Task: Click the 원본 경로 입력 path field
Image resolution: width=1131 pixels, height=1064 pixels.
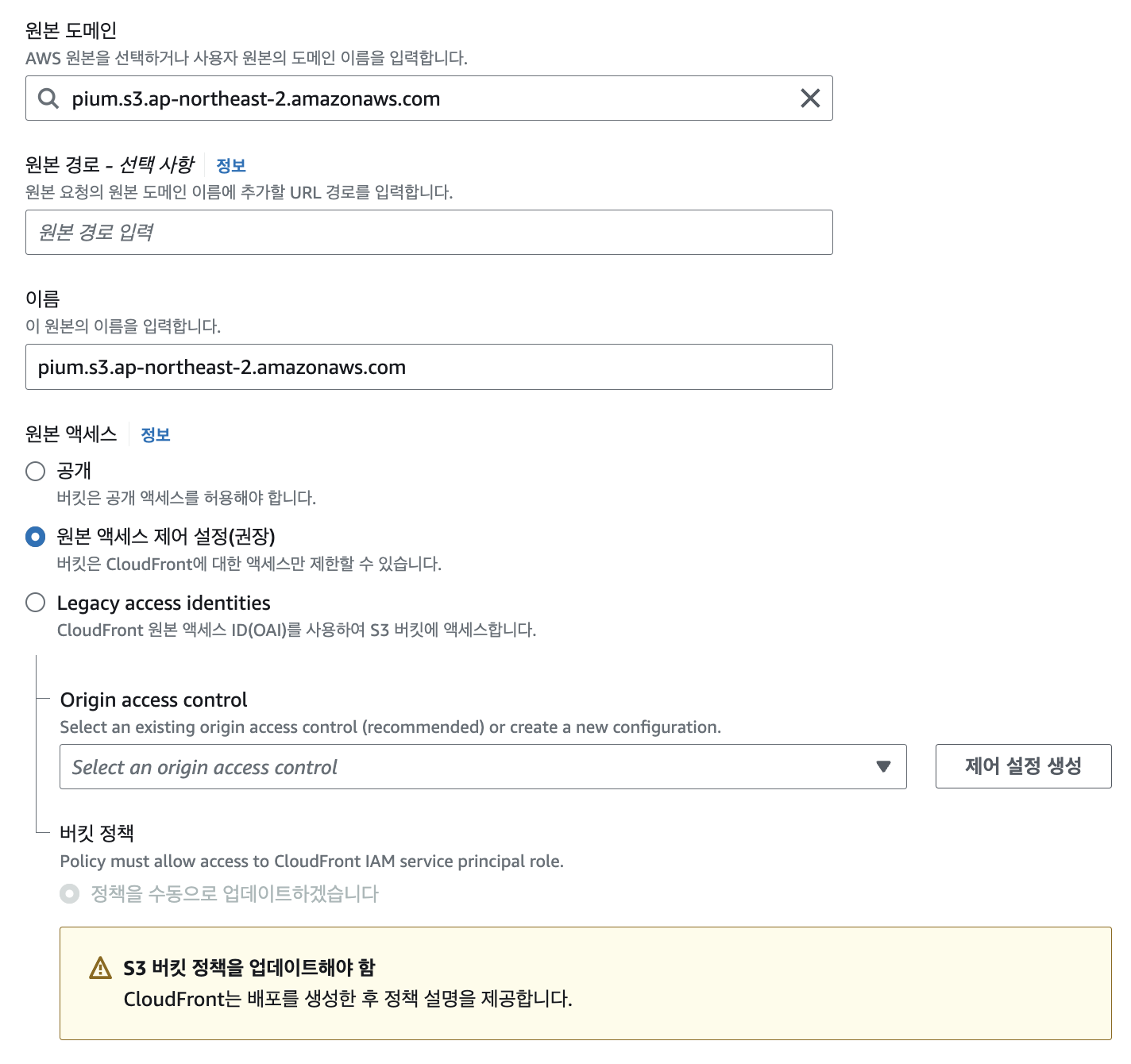Action: pyautogui.click(x=429, y=233)
